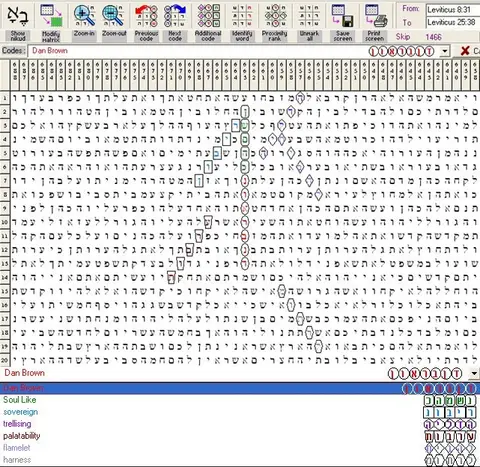The height and width of the screenshot is (467, 480).
Task: Click the blue Hebrew letters beside sovereign
Action: 450,412
